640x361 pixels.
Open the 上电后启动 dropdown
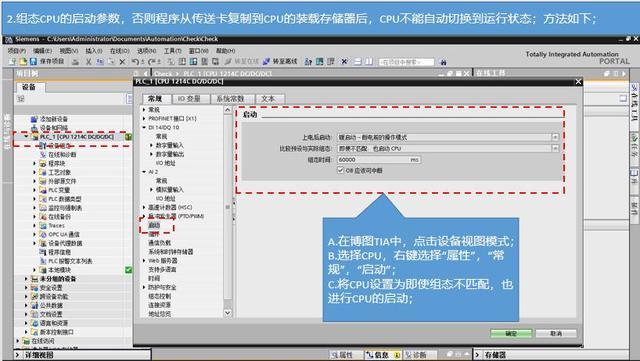[555, 137]
